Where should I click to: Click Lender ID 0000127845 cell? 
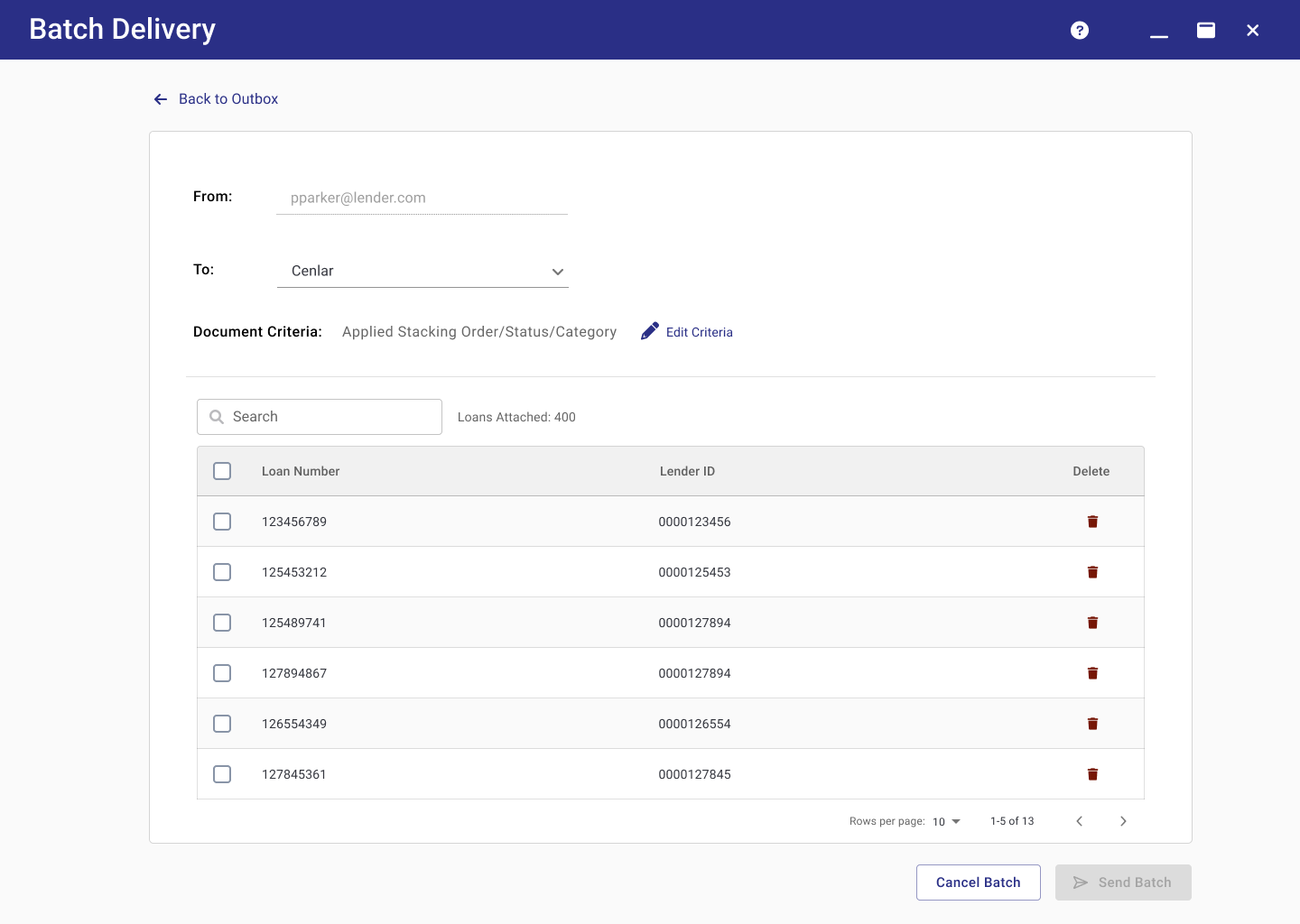(x=694, y=774)
